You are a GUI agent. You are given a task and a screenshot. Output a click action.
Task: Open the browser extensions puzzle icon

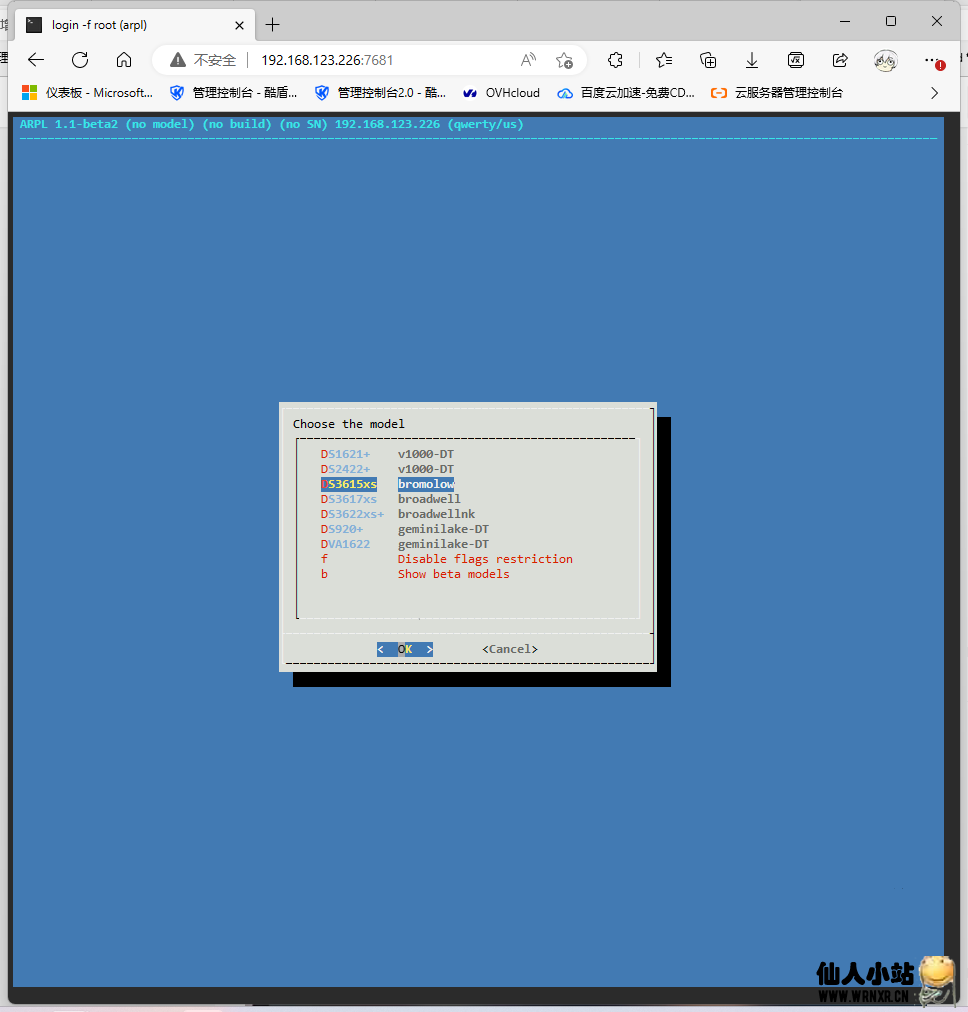click(x=616, y=60)
